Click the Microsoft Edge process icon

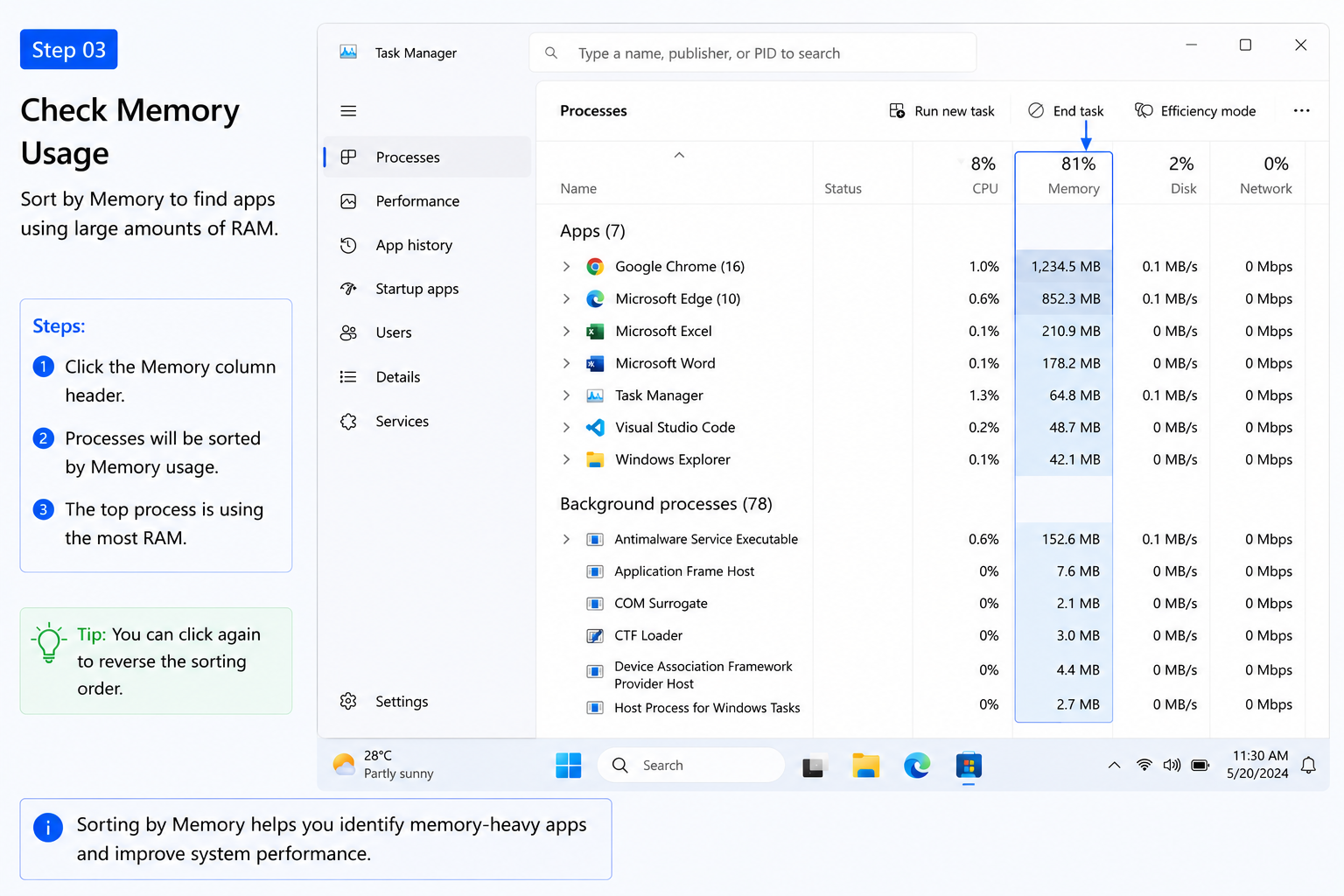coord(595,299)
